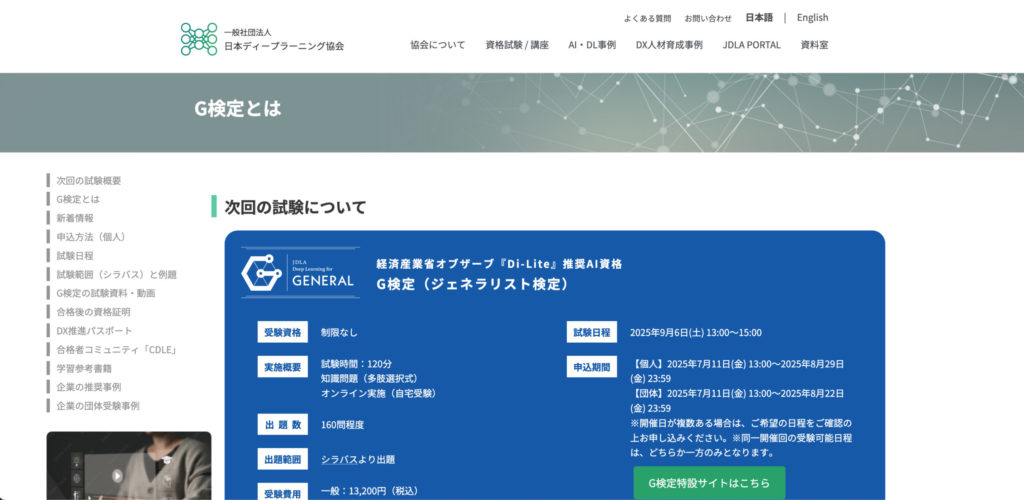Open 試験日程 in sidebar
The height and width of the screenshot is (500, 1024).
tap(74, 256)
